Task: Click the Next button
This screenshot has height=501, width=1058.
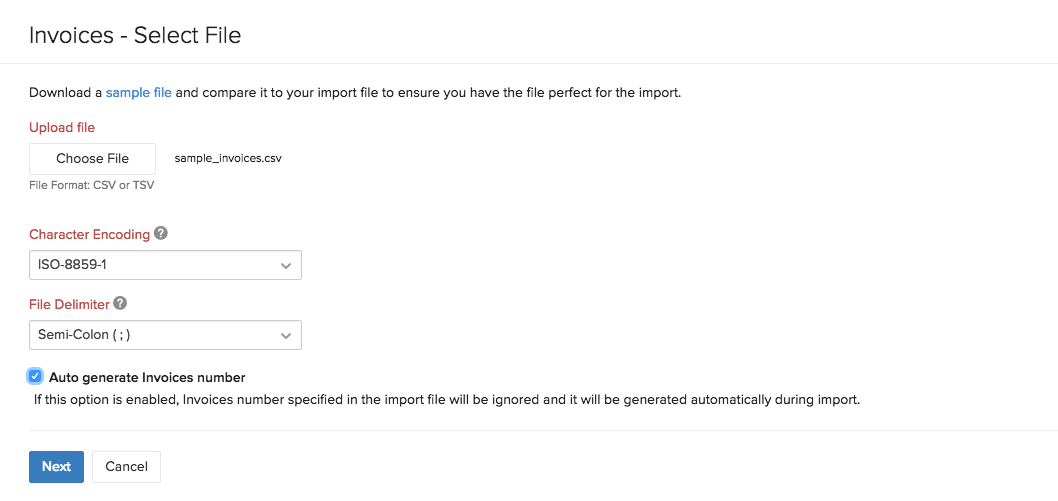Action: 56,466
